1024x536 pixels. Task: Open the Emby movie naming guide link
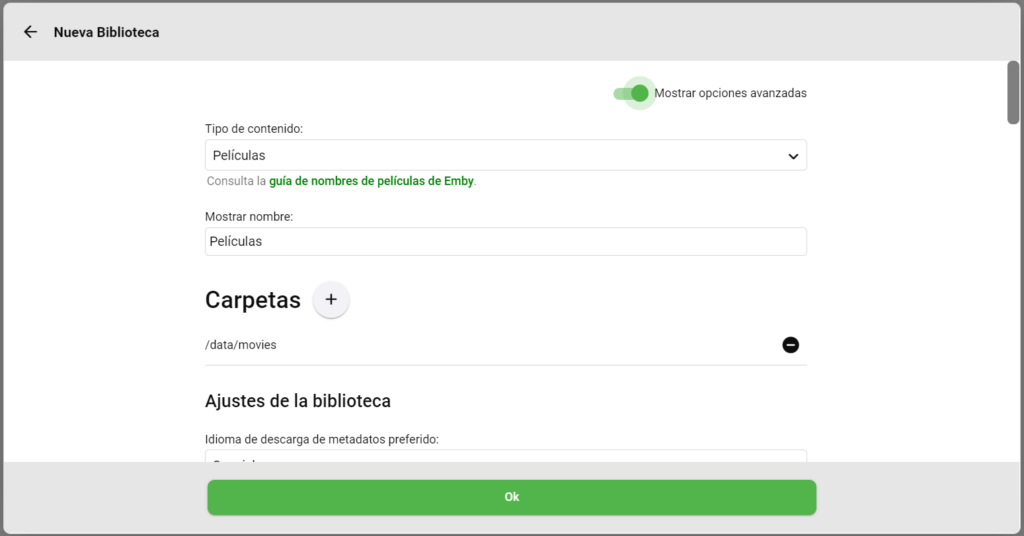coord(372,181)
